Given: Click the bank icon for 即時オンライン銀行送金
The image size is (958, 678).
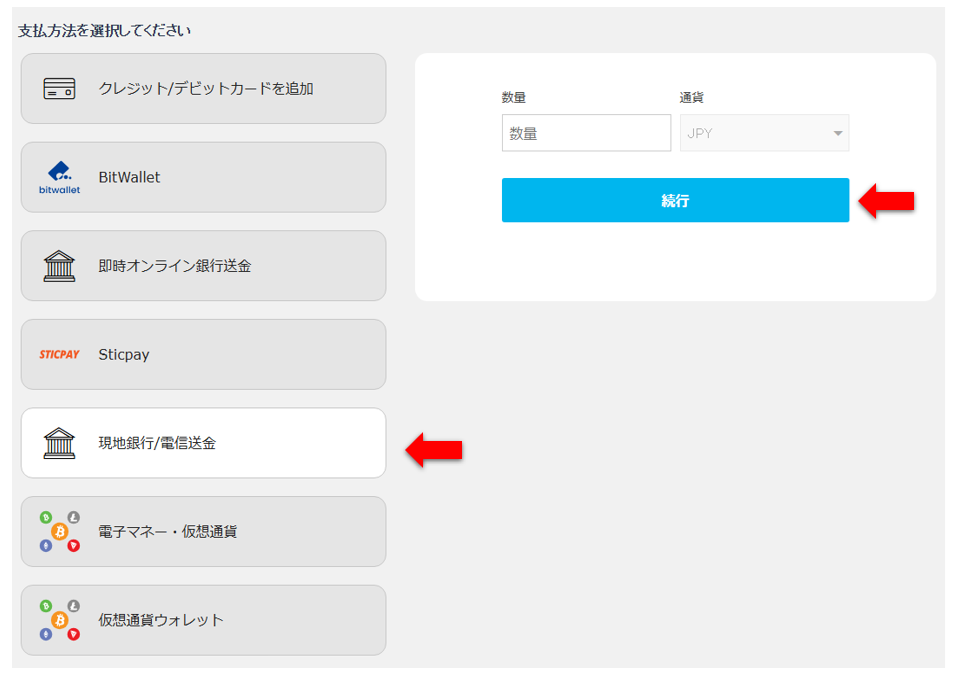Looking at the screenshot, I should [59, 266].
